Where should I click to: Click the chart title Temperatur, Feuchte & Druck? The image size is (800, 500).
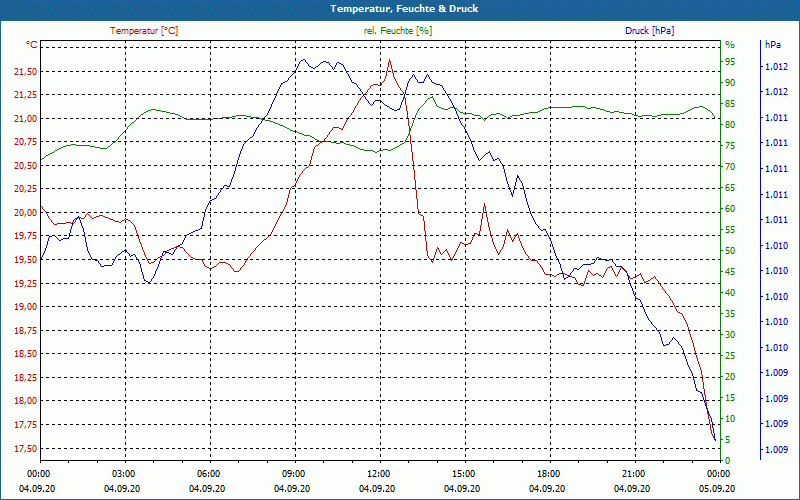click(404, 9)
